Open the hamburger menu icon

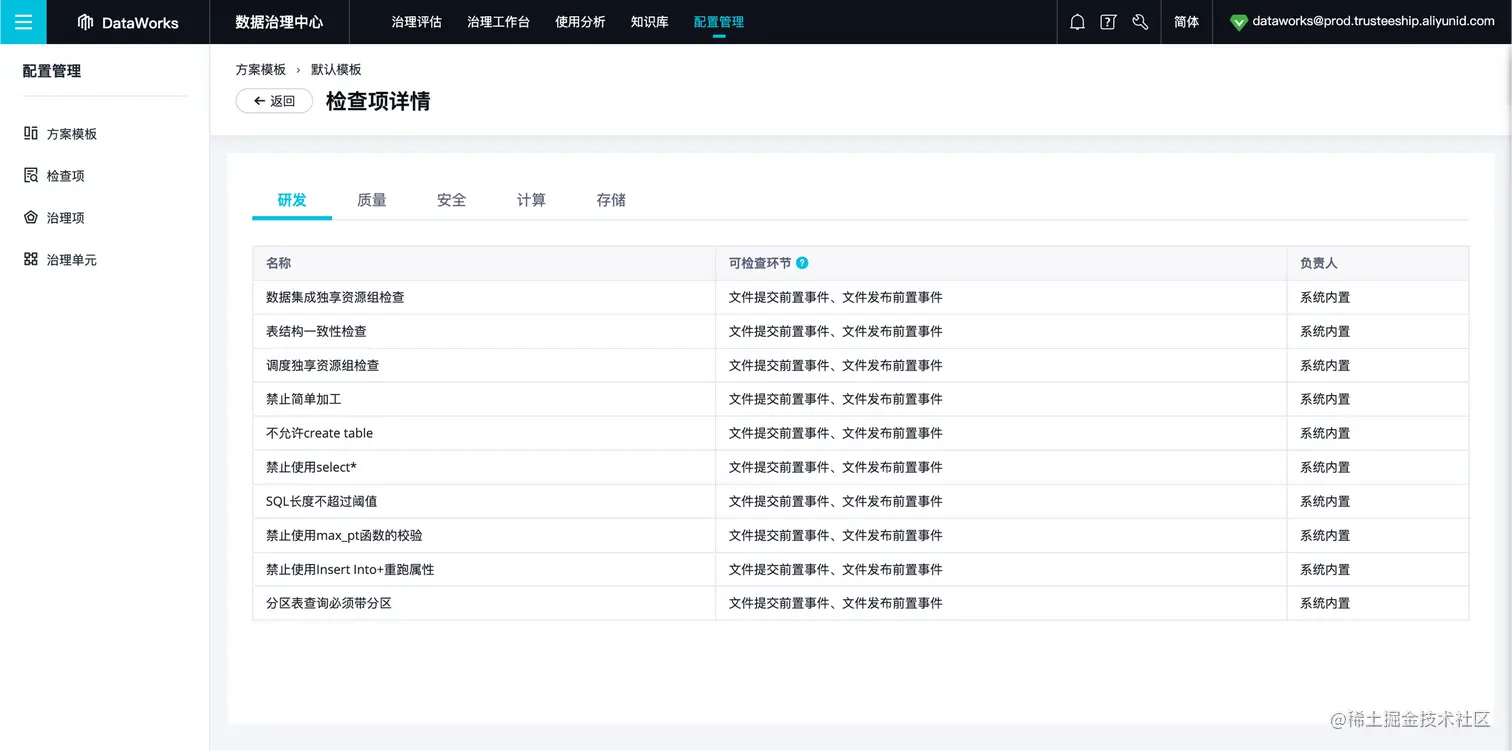click(23, 22)
